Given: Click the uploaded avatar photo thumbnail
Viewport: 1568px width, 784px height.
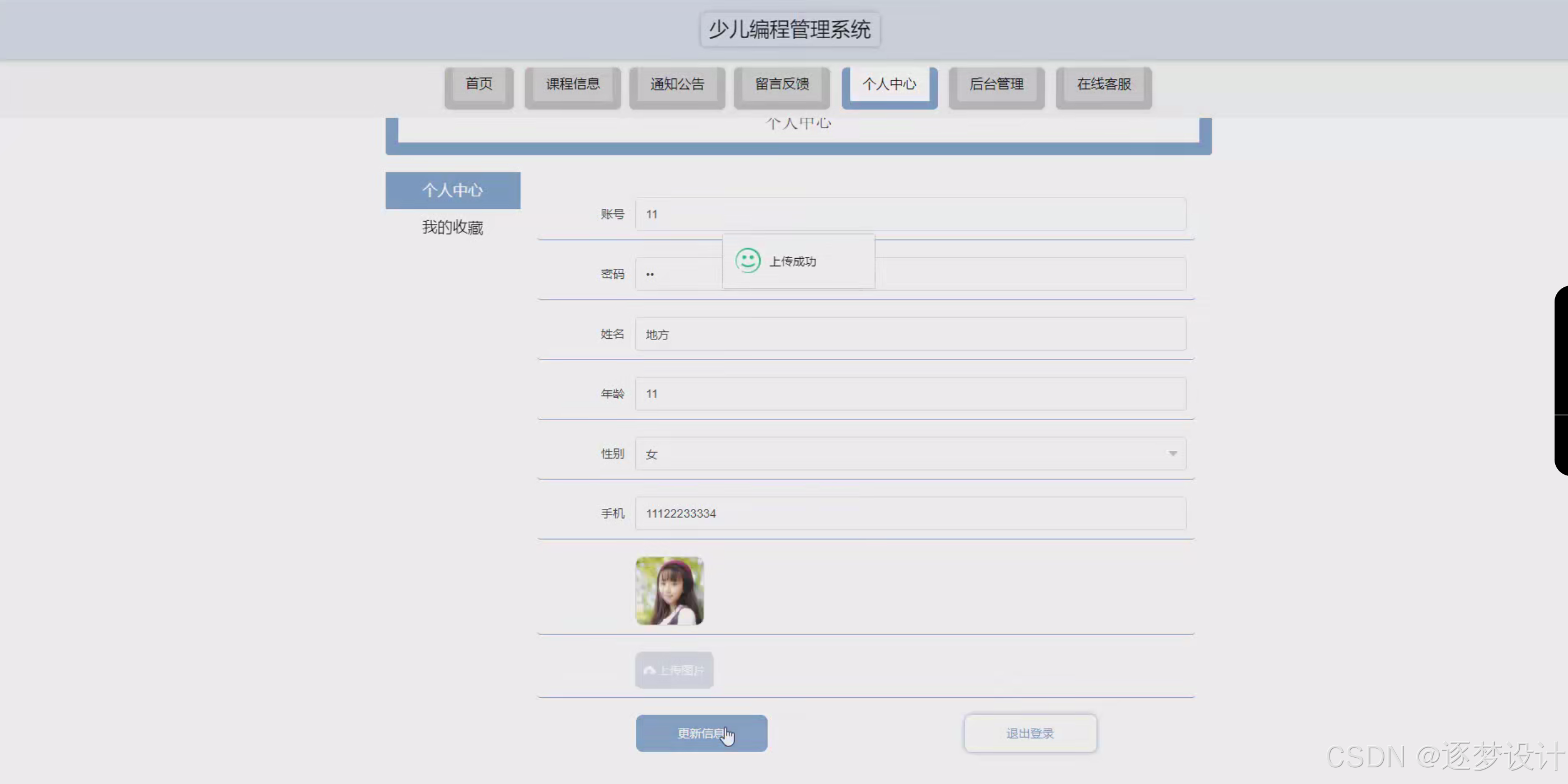Looking at the screenshot, I should (x=669, y=590).
